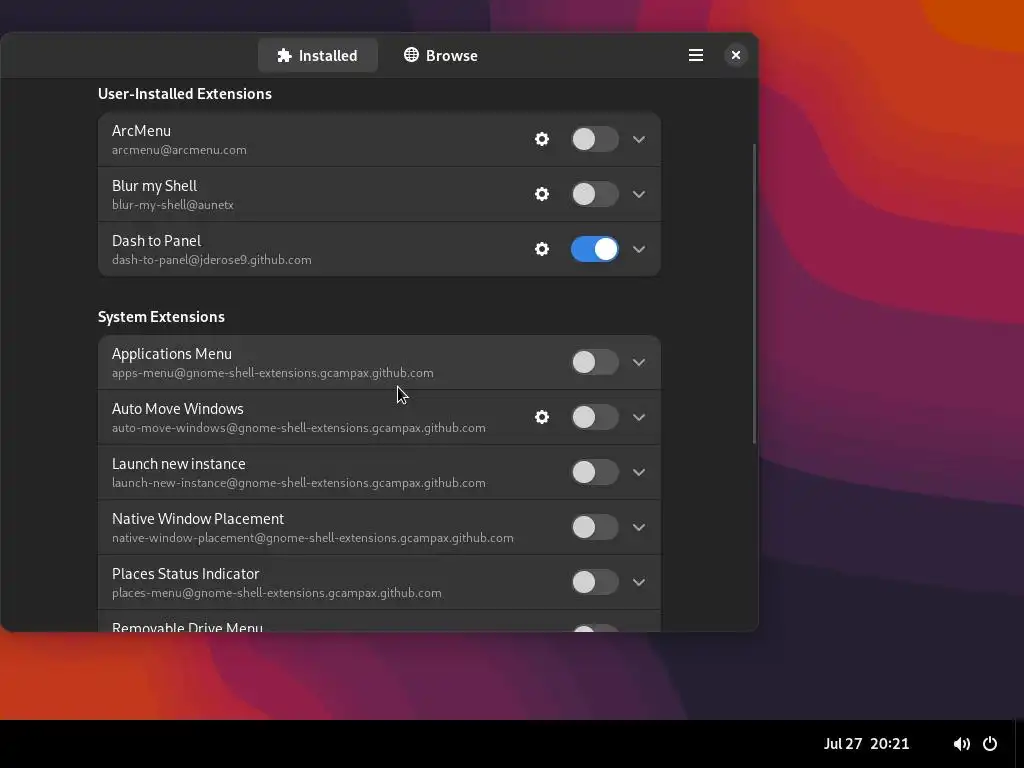
Task: Enable the ArcMenu extension switch
Action: point(594,139)
